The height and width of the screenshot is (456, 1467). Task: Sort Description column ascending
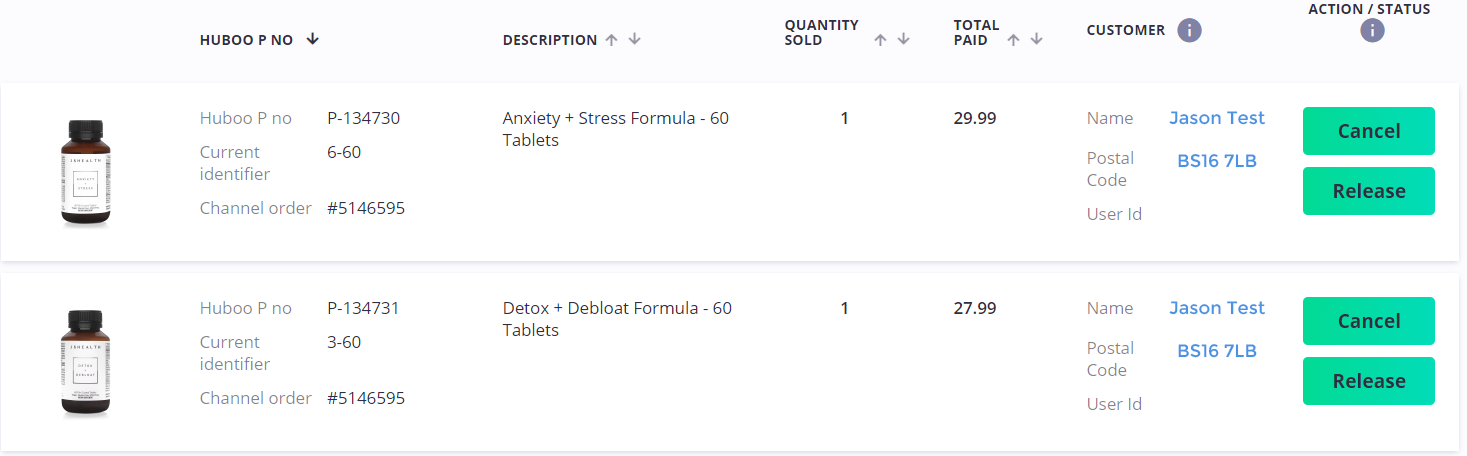(612, 40)
